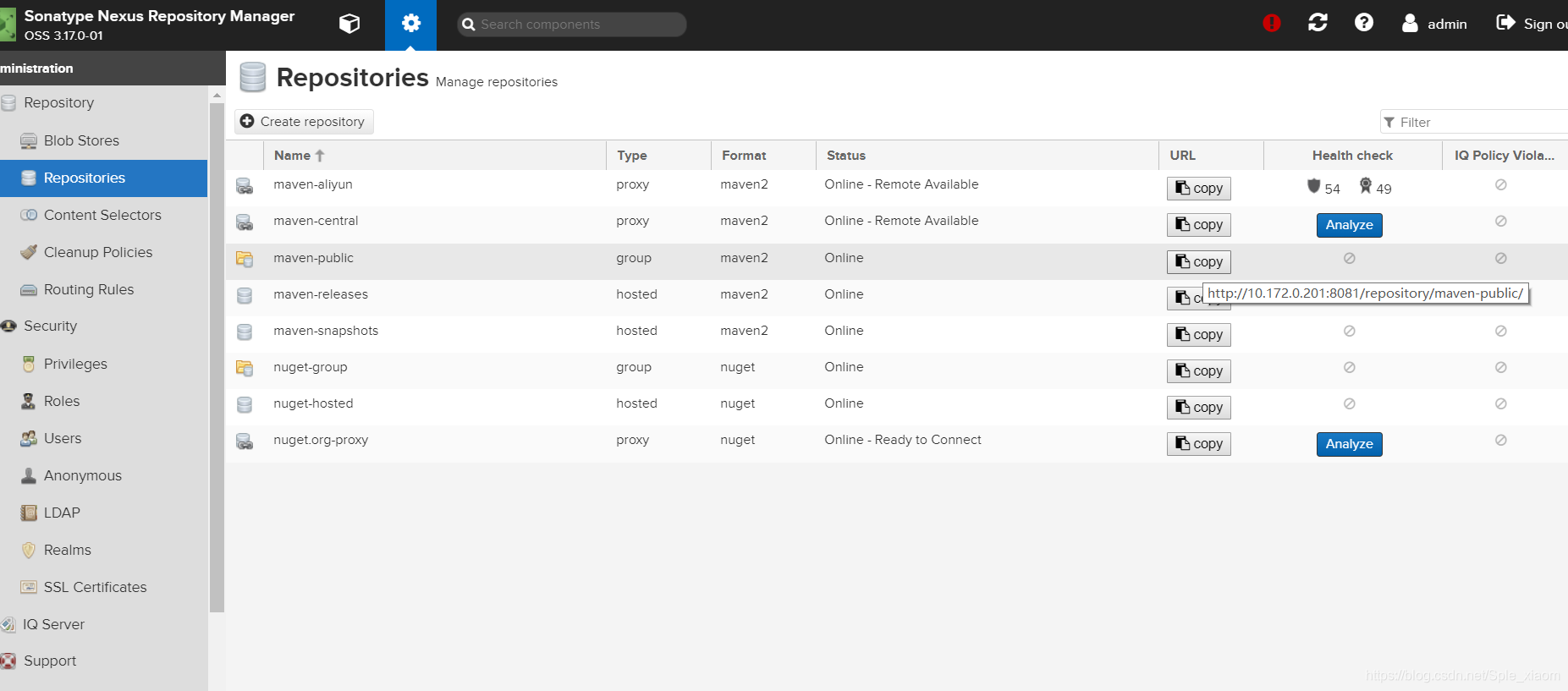Viewport: 1568px width, 691px height.
Task: Click the admin user account button
Action: tap(1434, 24)
